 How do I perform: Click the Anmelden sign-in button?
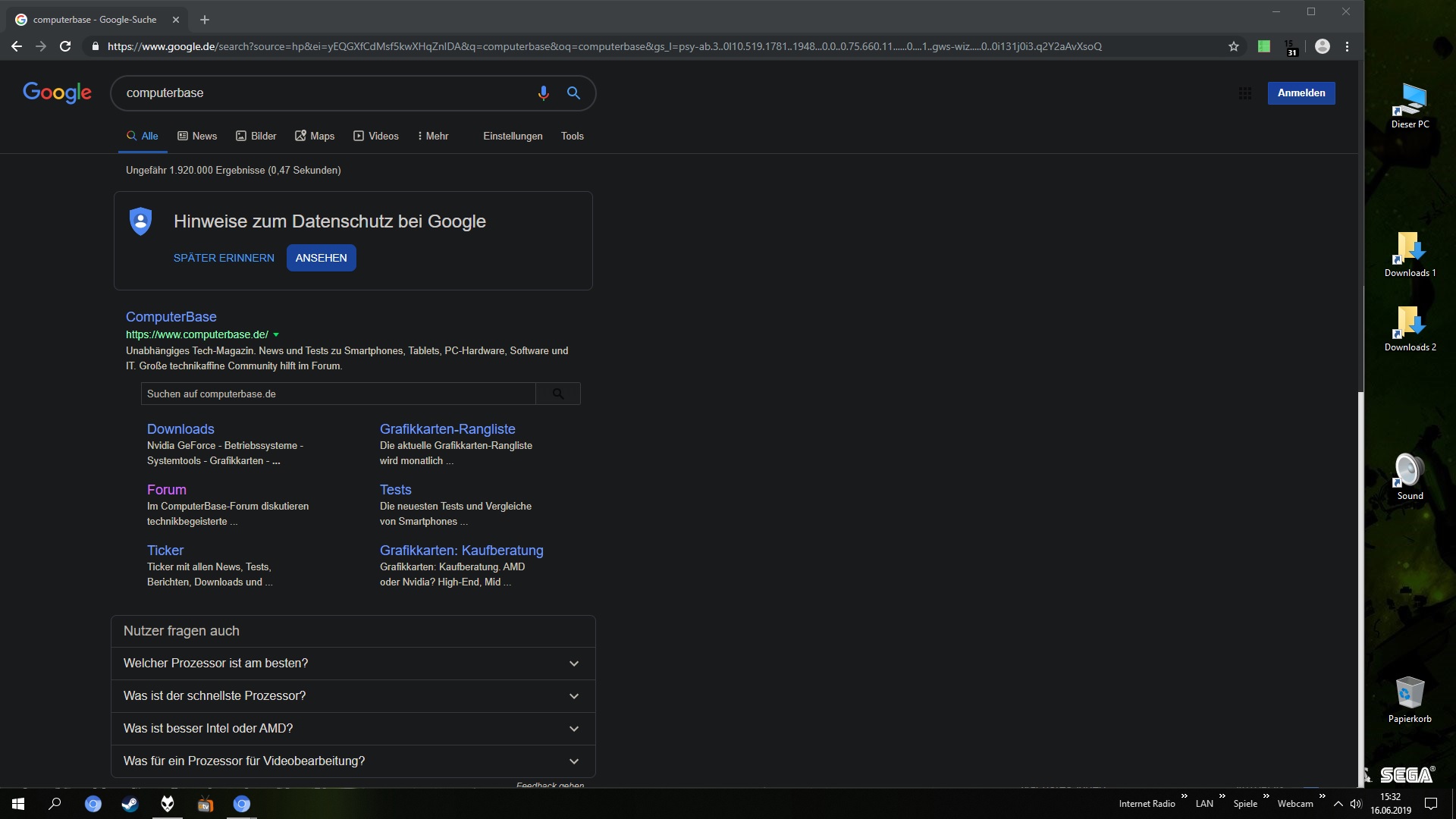click(x=1301, y=93)
